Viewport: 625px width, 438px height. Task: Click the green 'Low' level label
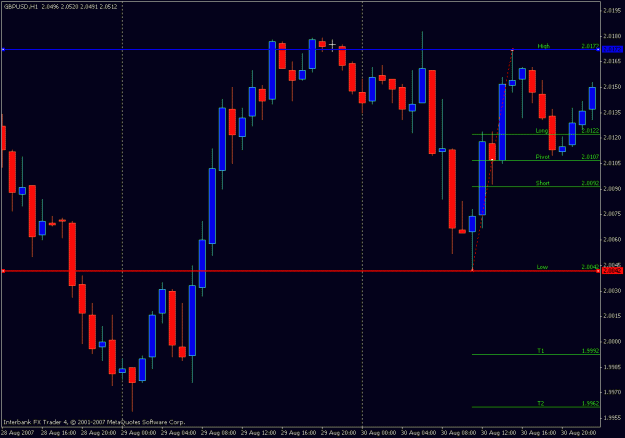(542, 267)
